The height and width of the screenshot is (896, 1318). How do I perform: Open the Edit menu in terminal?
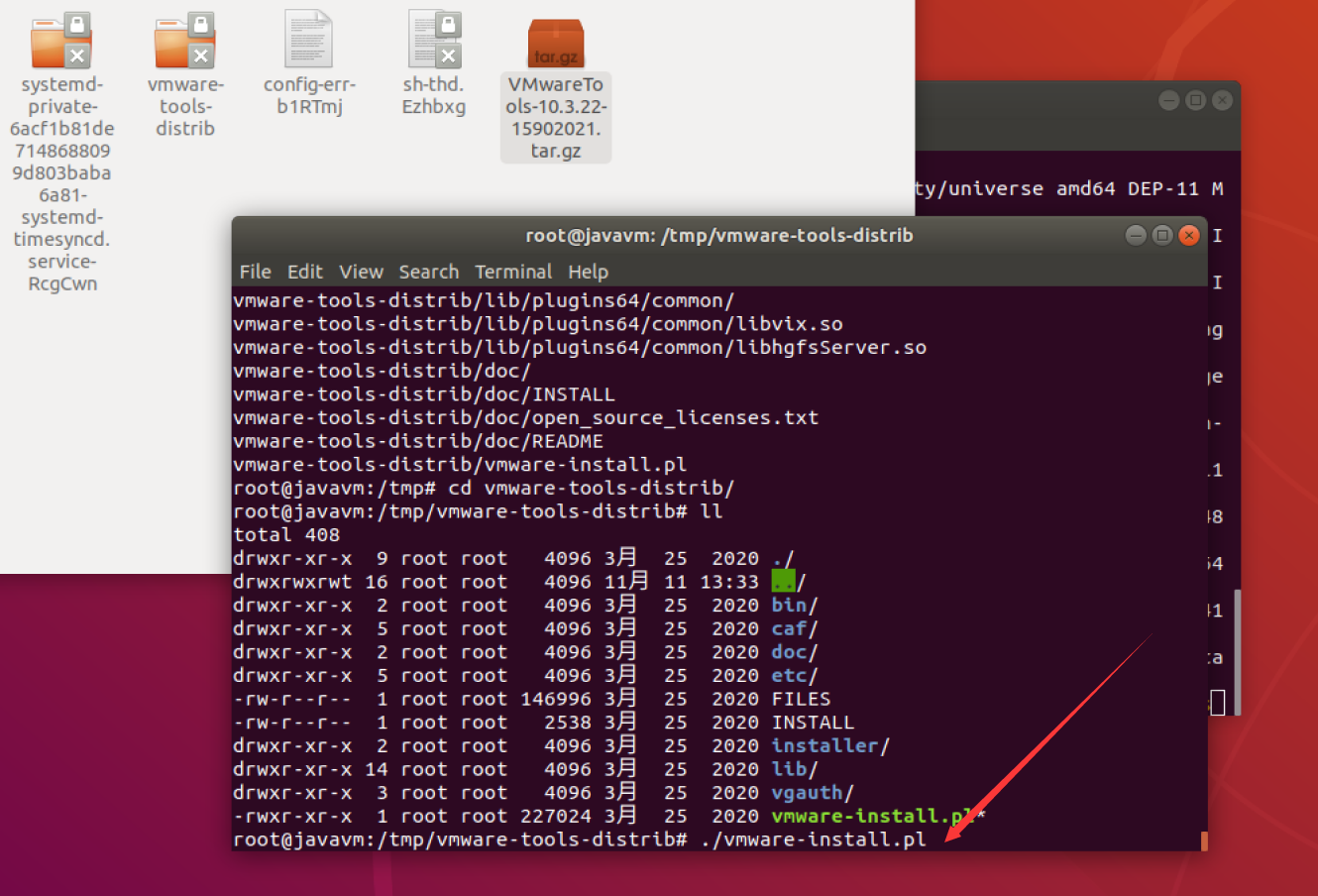coord(305,272)
